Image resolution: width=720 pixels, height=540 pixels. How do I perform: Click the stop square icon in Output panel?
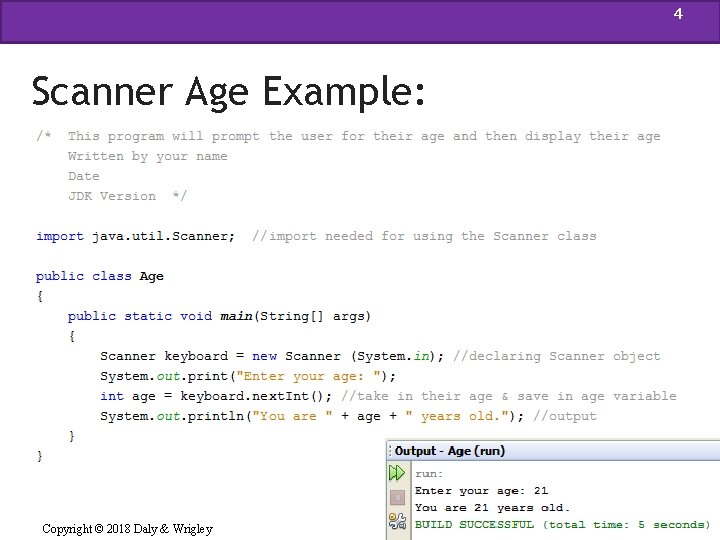click(397, 497)
